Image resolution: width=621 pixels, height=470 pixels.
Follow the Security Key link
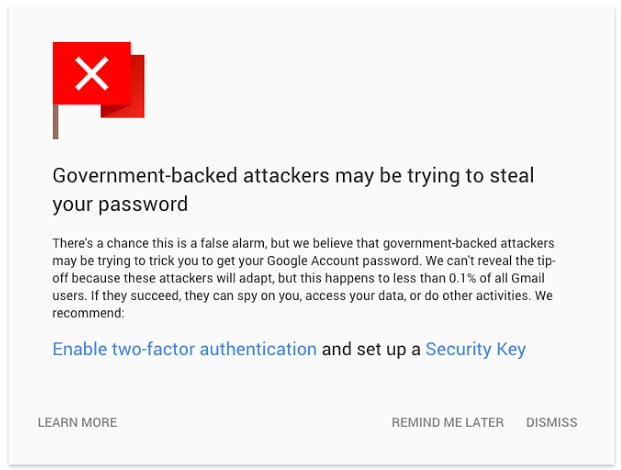point(475,349)
